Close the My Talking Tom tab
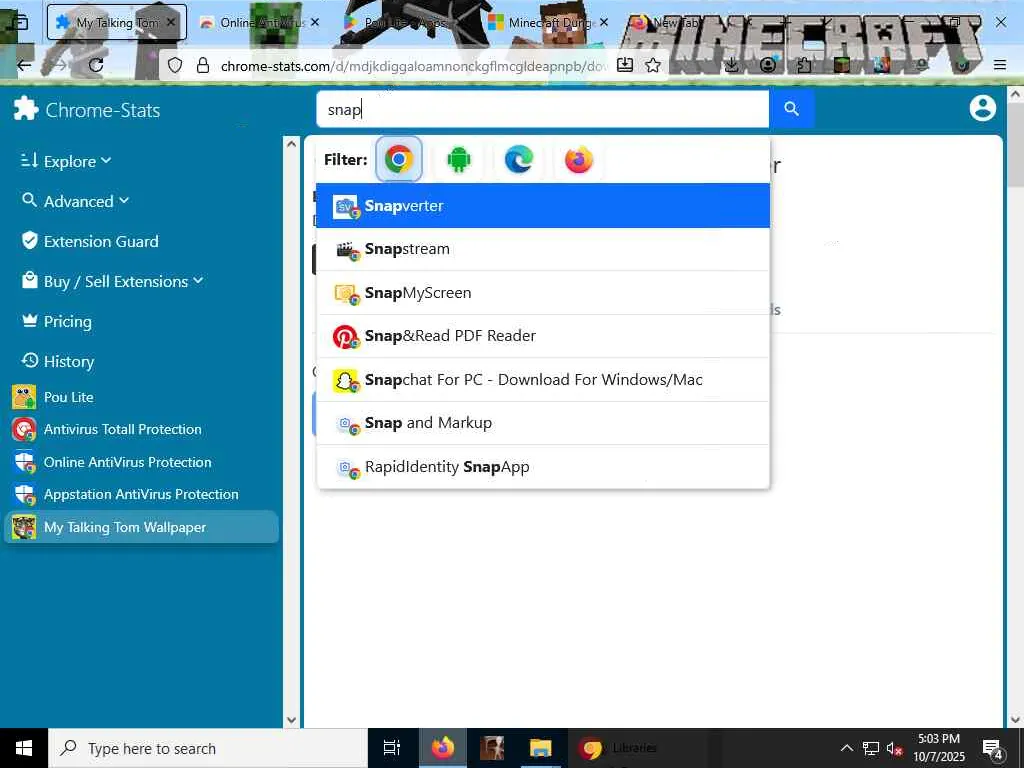This screenshot has height=768, width=1024. 170,22
